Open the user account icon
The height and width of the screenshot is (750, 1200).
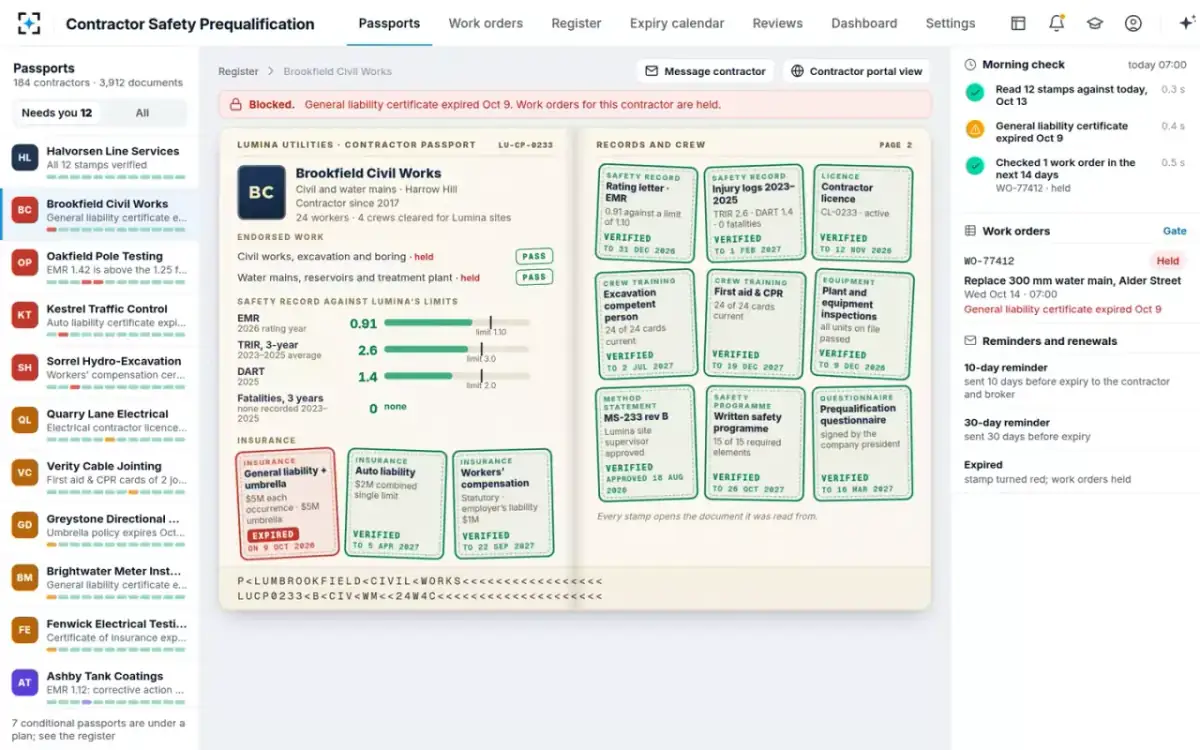pyautogui.click(x=1133, y=23)
